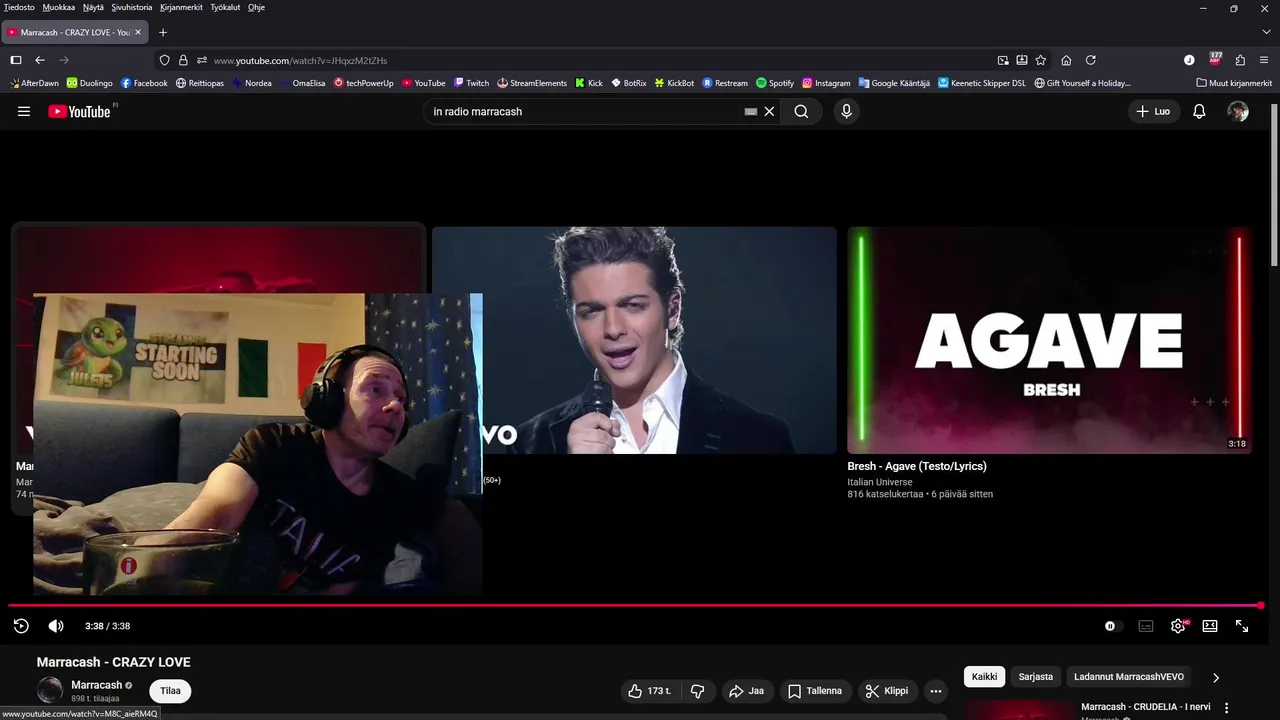Clear the search box text
1280x720 pixels.
769,112
